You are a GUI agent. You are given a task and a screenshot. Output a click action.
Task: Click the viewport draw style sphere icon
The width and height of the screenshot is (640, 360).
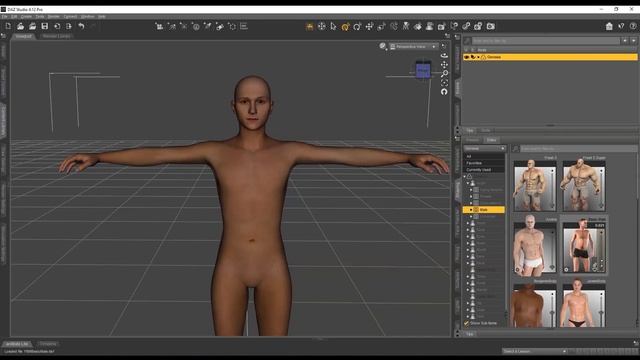382,46
